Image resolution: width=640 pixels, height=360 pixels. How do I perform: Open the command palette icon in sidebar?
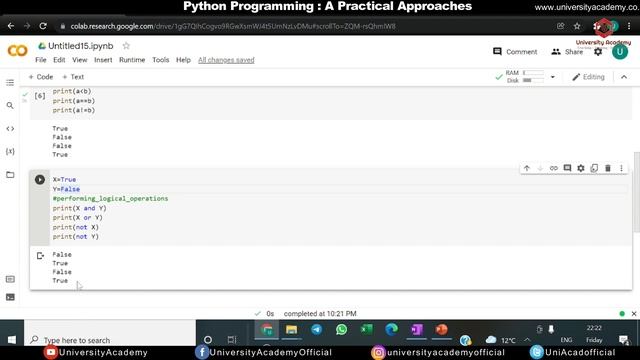pyautogui.click(x=10, y=279)
